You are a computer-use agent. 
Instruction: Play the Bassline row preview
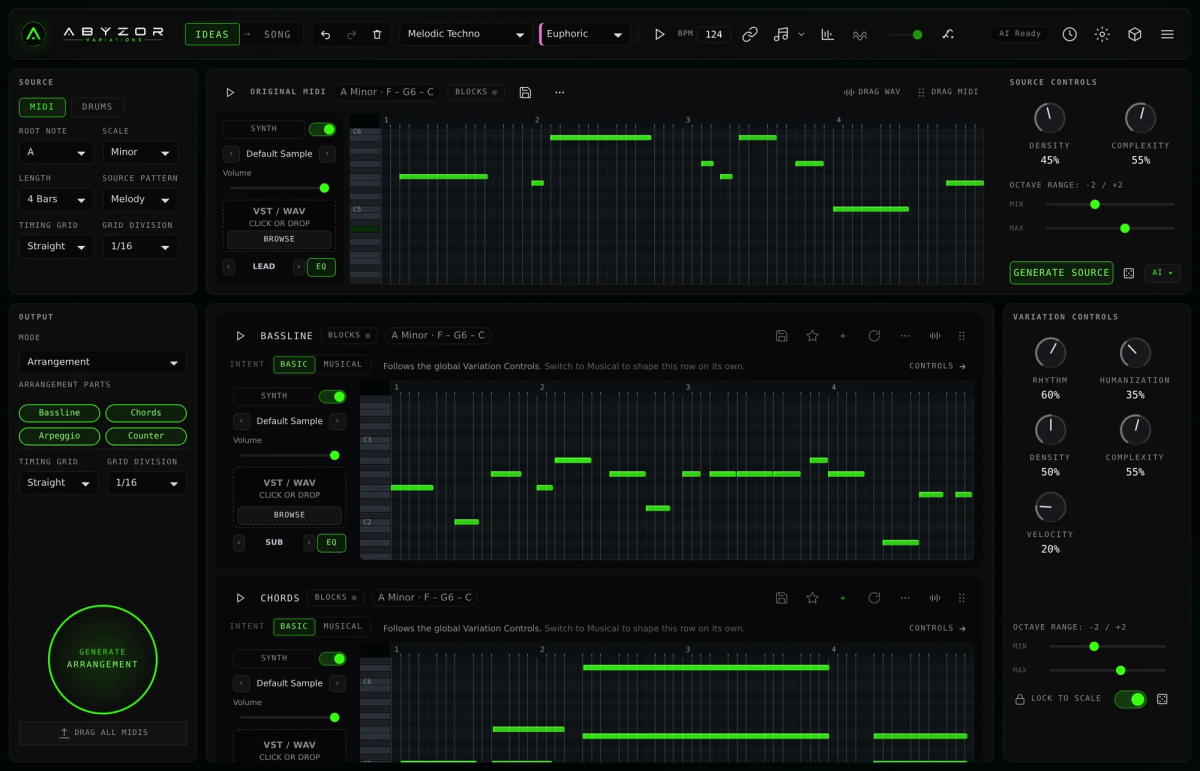pos(240,336)
